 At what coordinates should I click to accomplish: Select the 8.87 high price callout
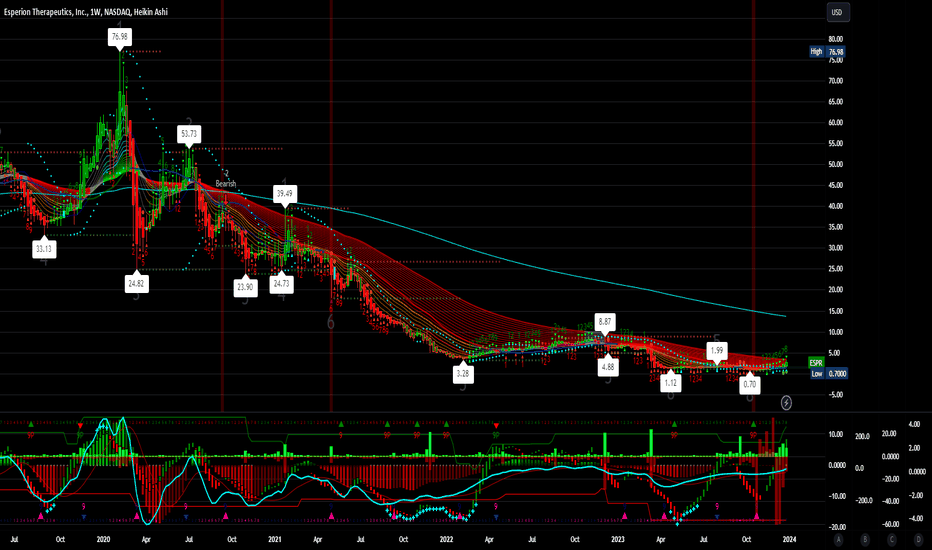pyautogui.click(x=604, y=321)
